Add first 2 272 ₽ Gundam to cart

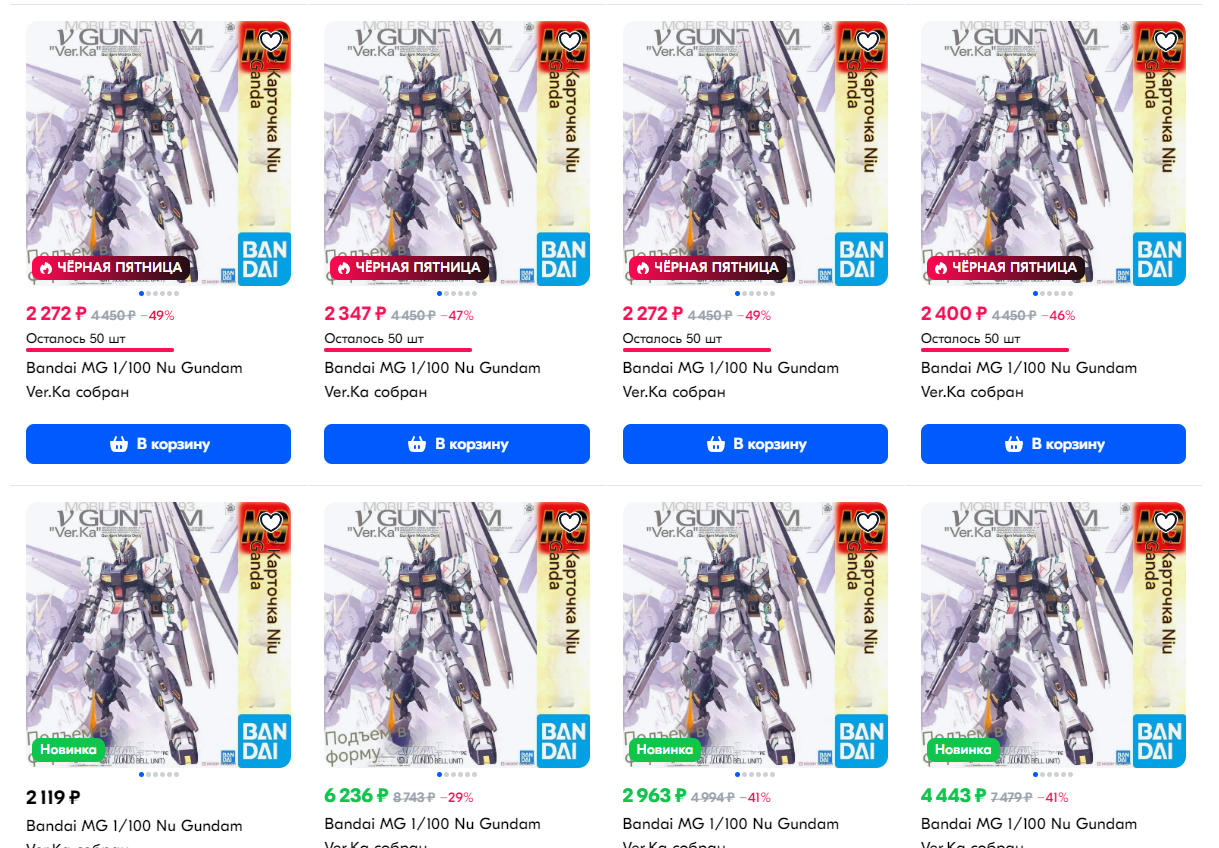tap(158, 444)
